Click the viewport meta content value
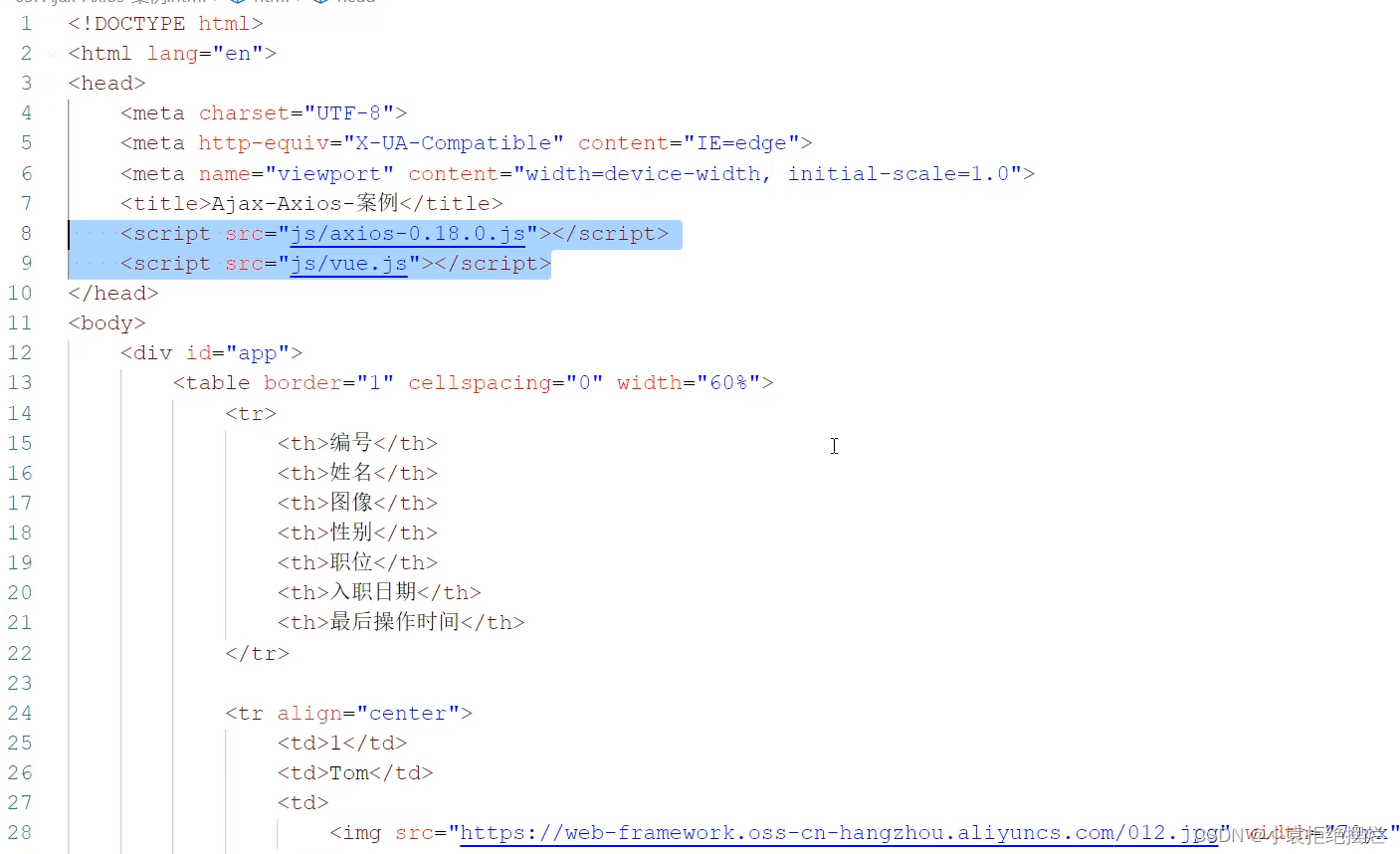Screen dimensions: 1400x854 [767, 174]
